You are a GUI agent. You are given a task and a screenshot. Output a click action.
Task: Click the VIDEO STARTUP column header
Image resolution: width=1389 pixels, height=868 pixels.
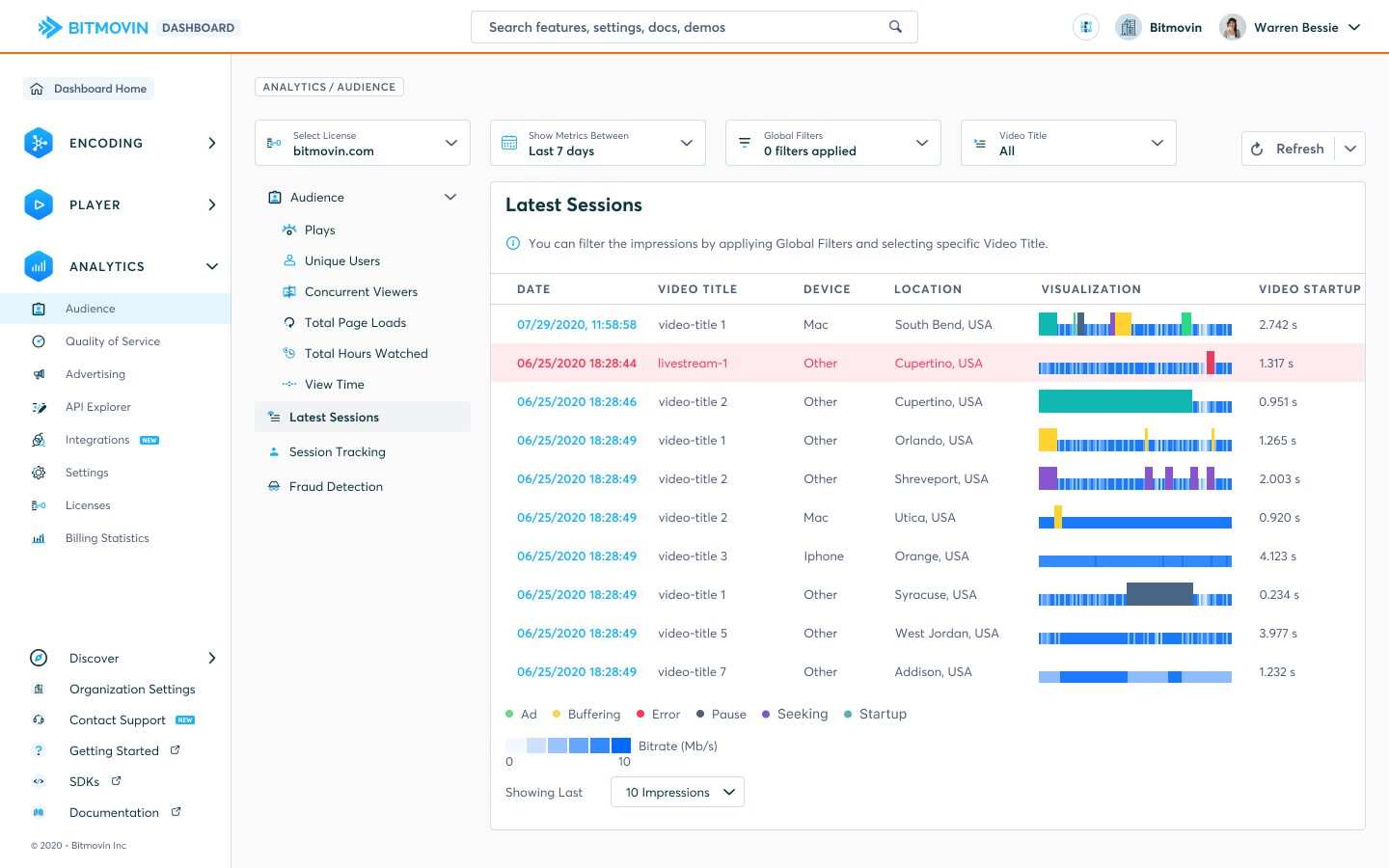pos(1310,289)
